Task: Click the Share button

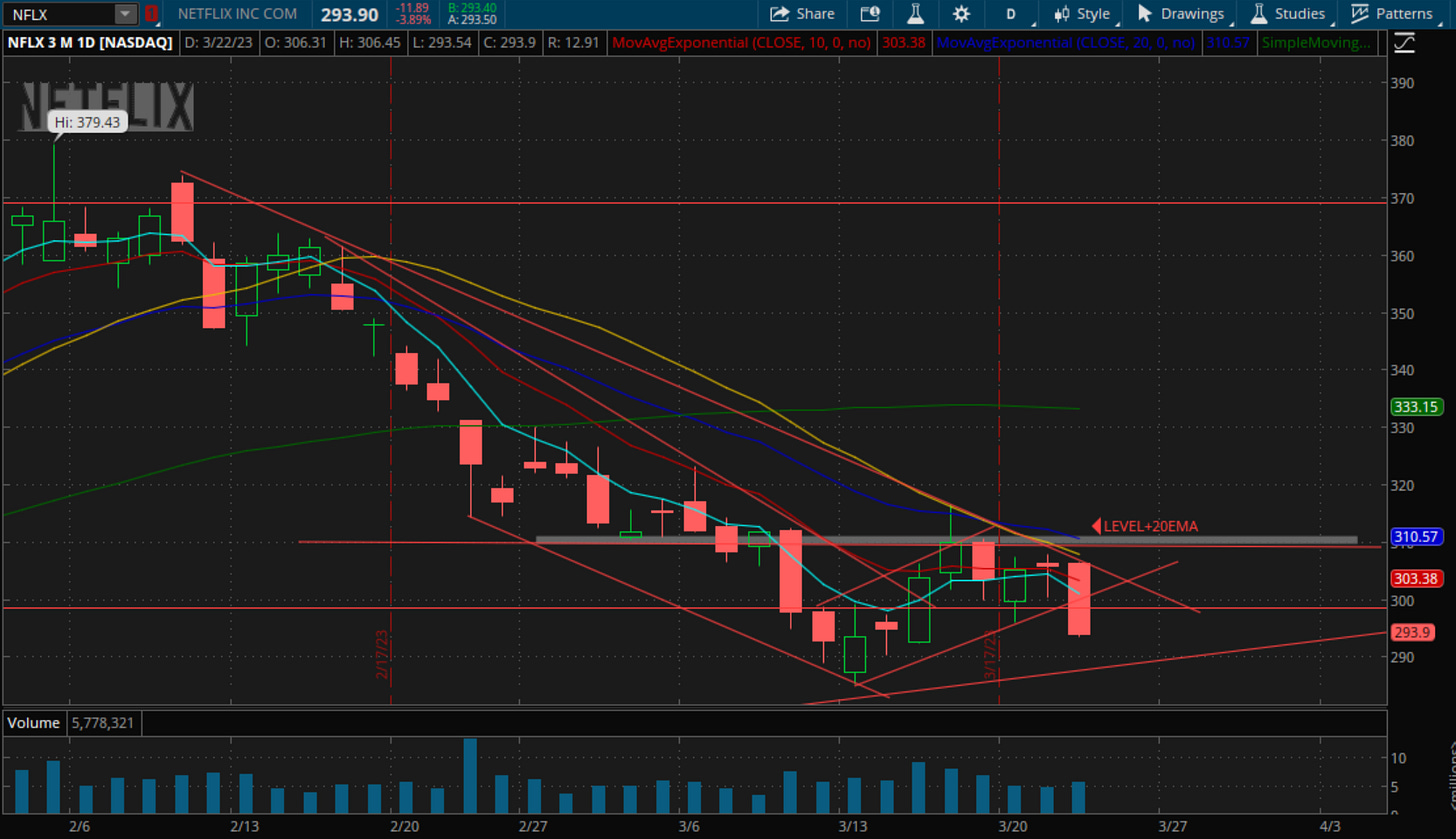Action: (802, 14)
